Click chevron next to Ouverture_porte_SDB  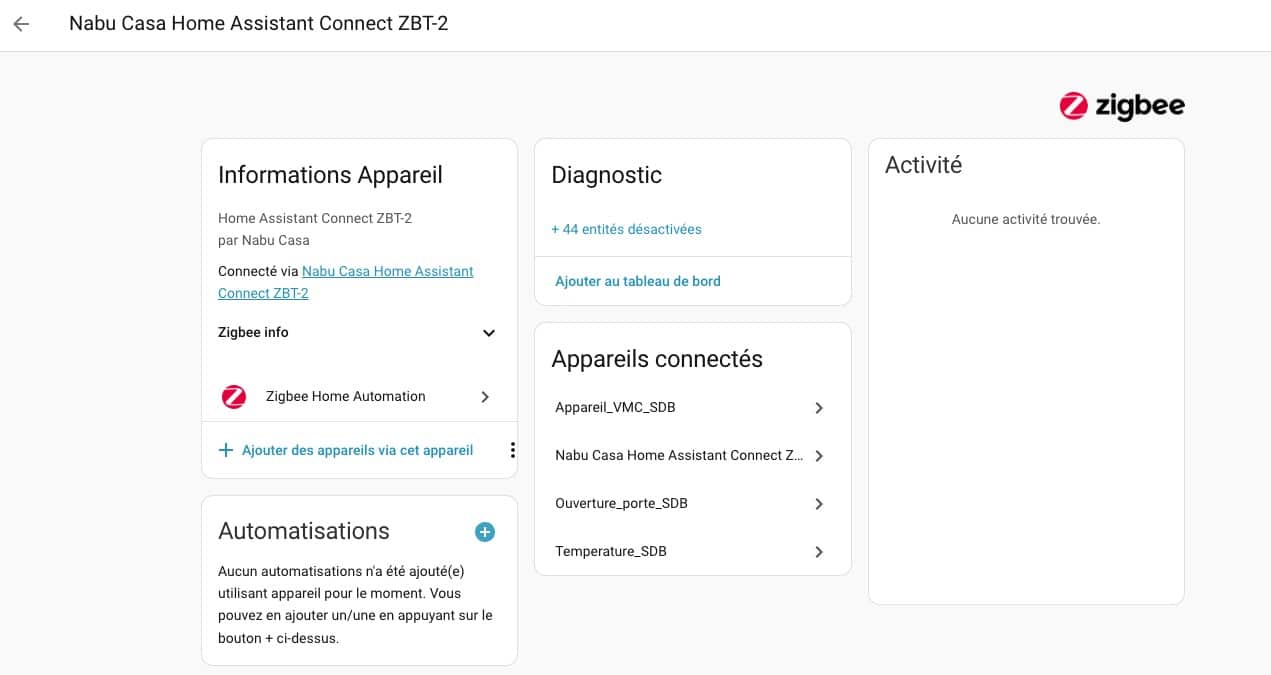click(x=819, y=504)
